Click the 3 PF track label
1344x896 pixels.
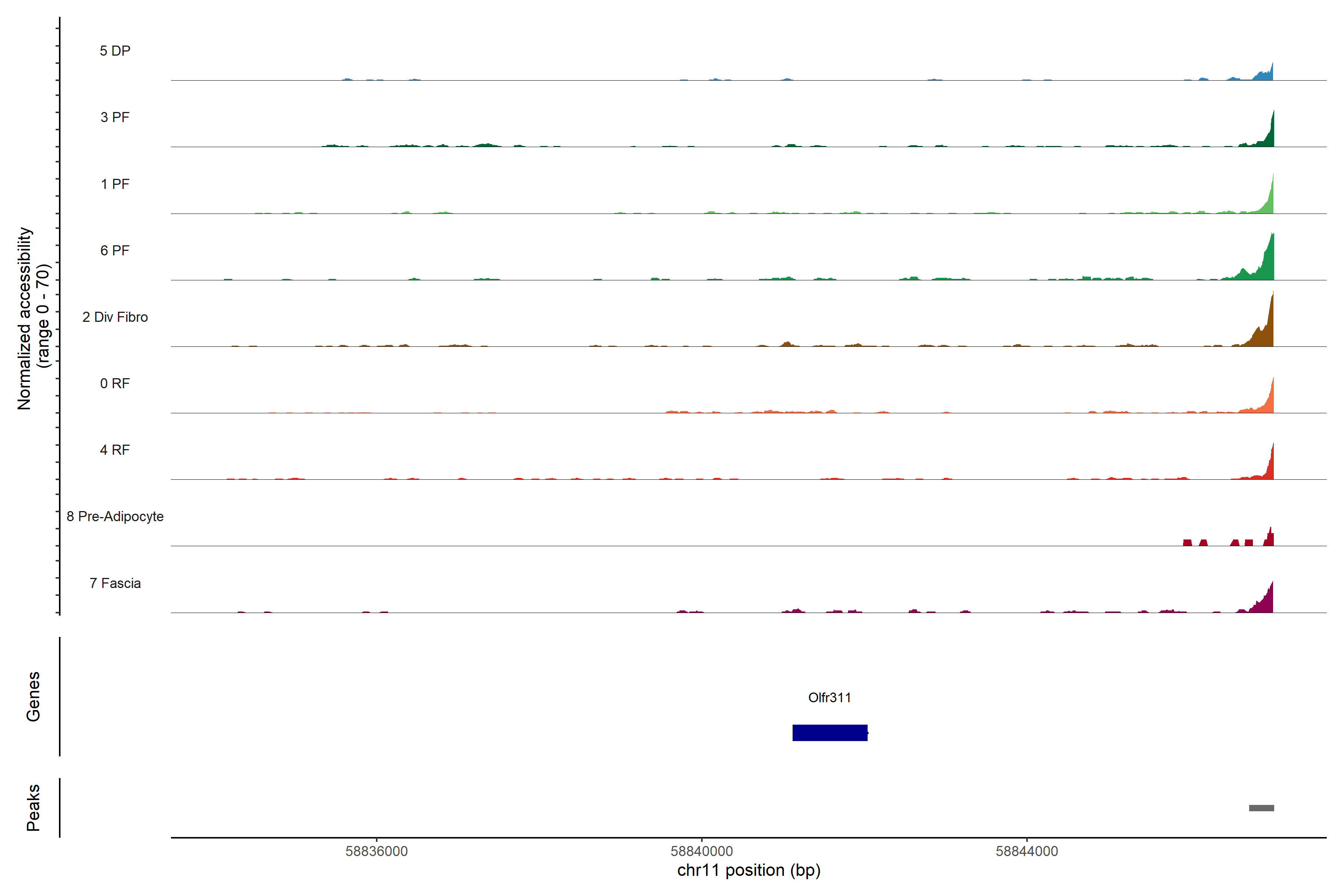coord(115,117)
